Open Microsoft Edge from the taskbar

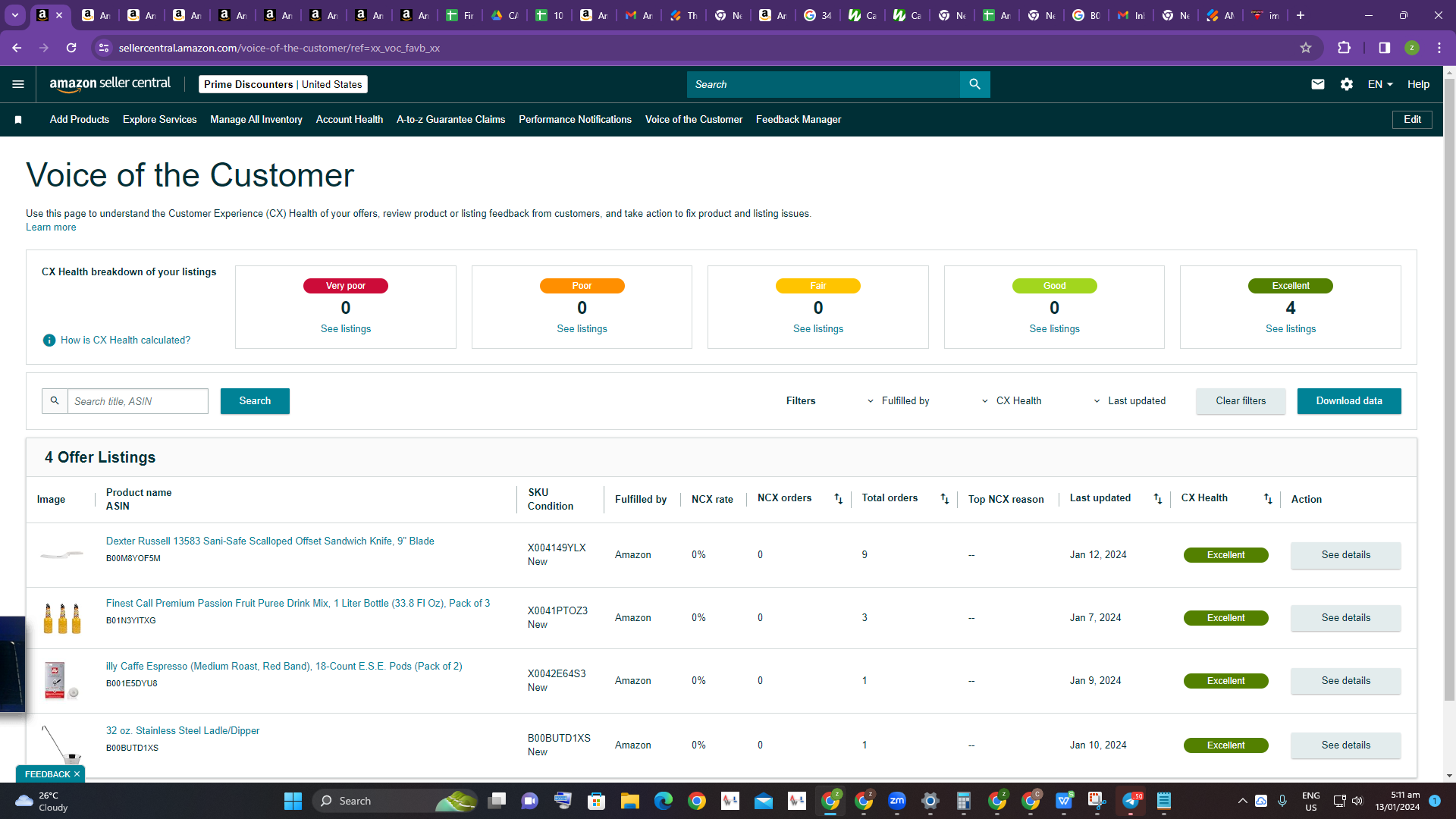(x=664, y=801)
